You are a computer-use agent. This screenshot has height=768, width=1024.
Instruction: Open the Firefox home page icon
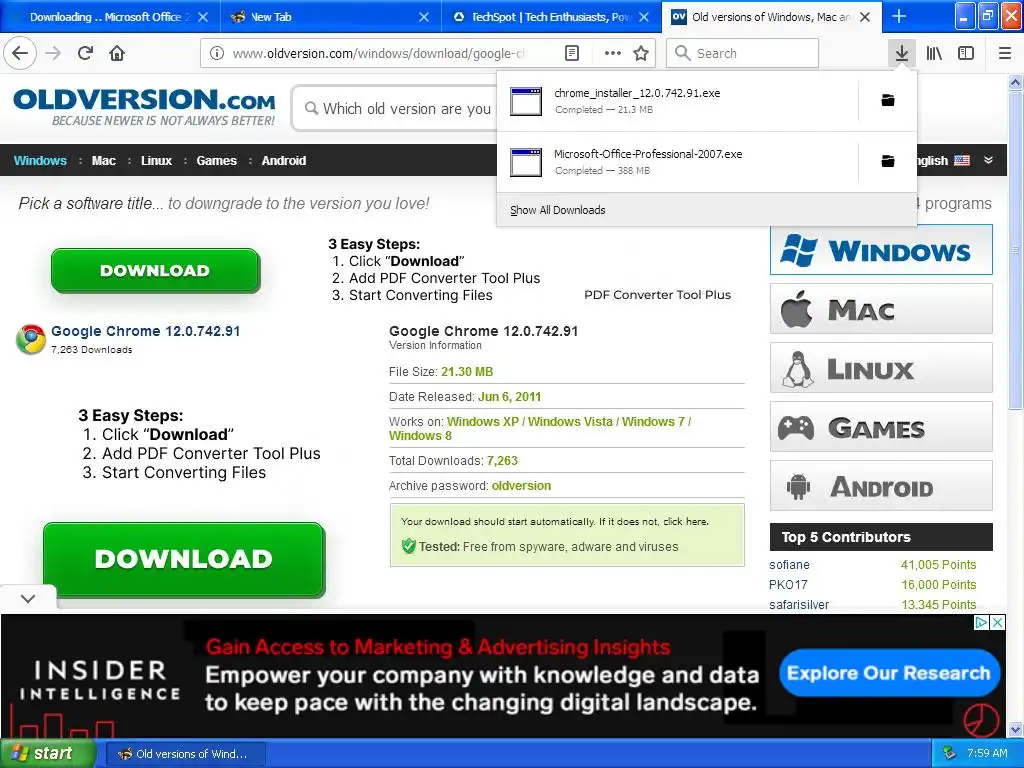[117, 53]
